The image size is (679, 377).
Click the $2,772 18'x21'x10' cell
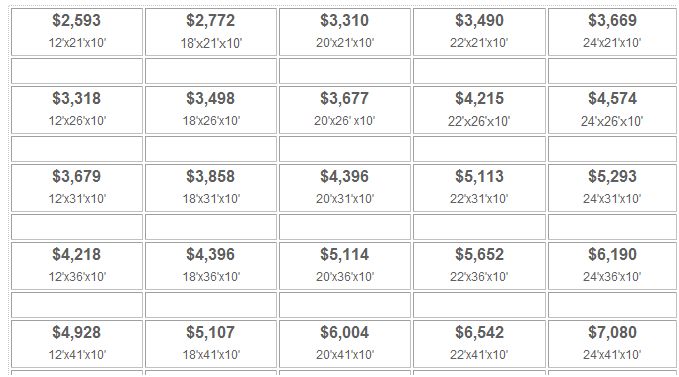(x=211, y=32)
